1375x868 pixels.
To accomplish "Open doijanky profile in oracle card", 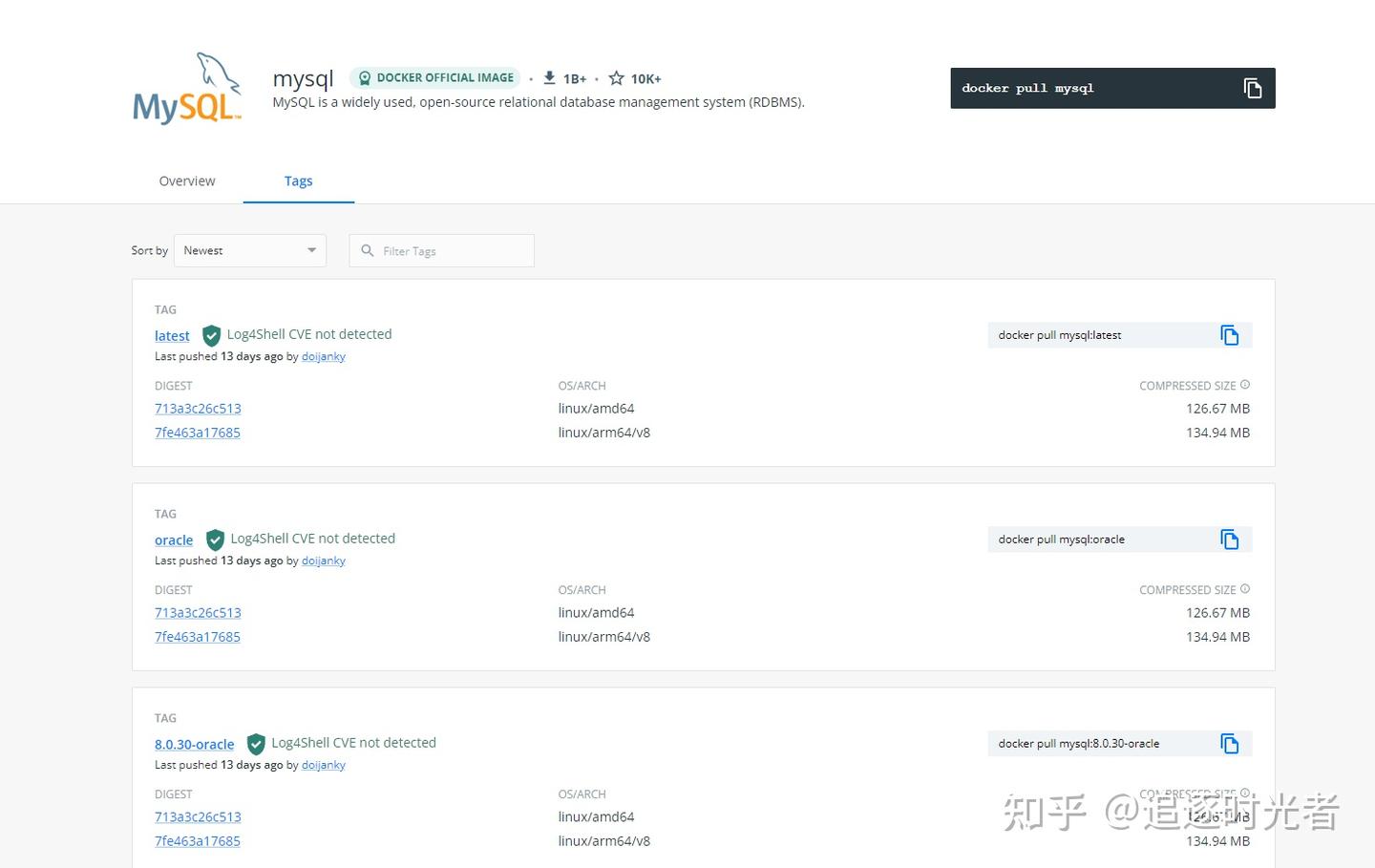I will pos(324,561).
